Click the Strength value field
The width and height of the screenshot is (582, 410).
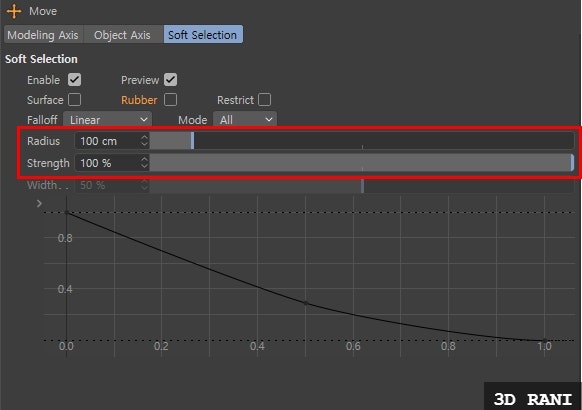pyautogui.click(x=108, y=163)
